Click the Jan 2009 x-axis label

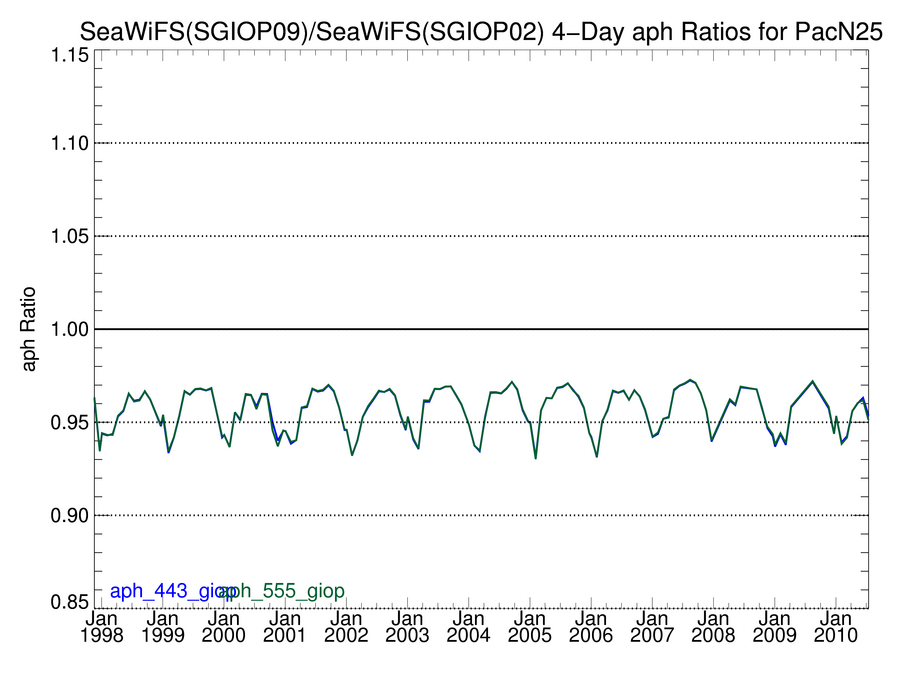click(x=775, y=627)
